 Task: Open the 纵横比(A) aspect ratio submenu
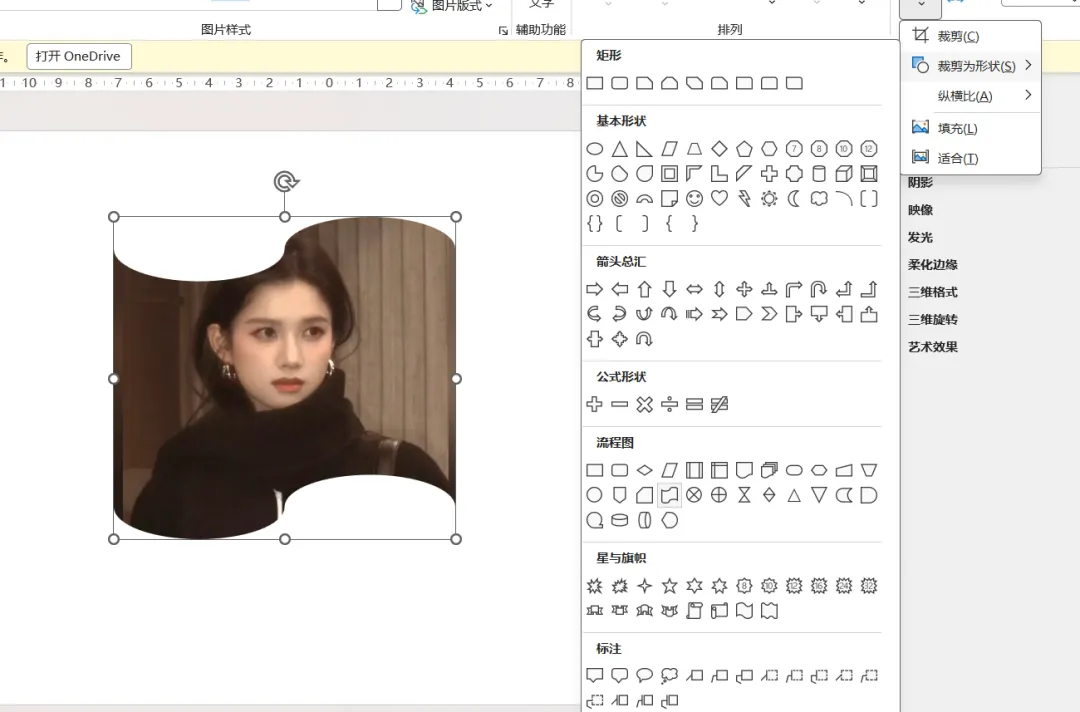[x=970, y=96]
